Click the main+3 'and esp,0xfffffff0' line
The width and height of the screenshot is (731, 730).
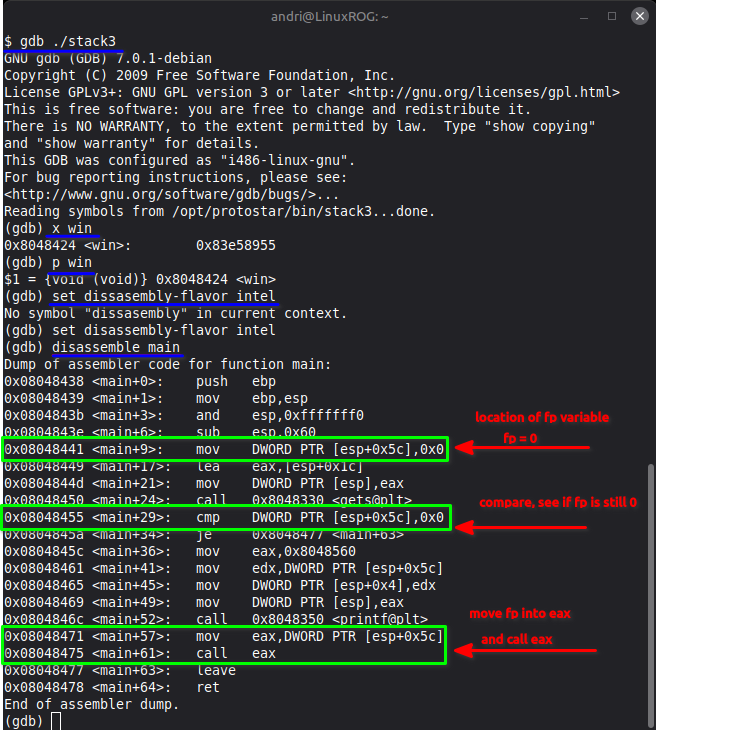pyautogui.click(x=184, y=415)
